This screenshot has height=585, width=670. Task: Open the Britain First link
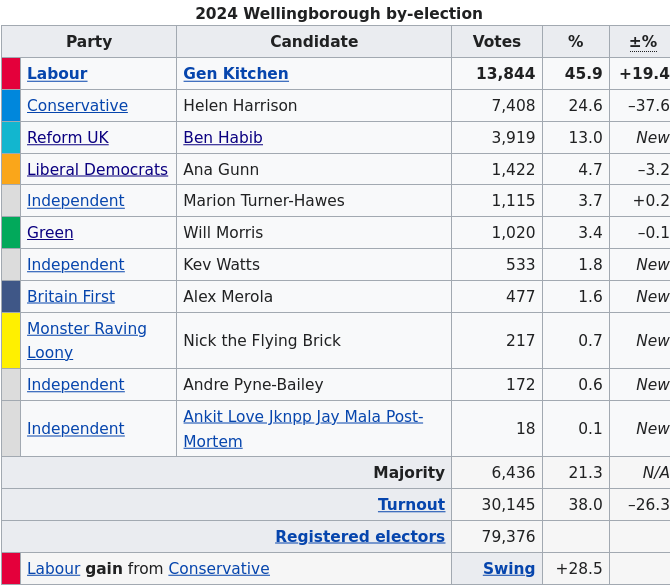pyautogui.click(x=71, y=297)
